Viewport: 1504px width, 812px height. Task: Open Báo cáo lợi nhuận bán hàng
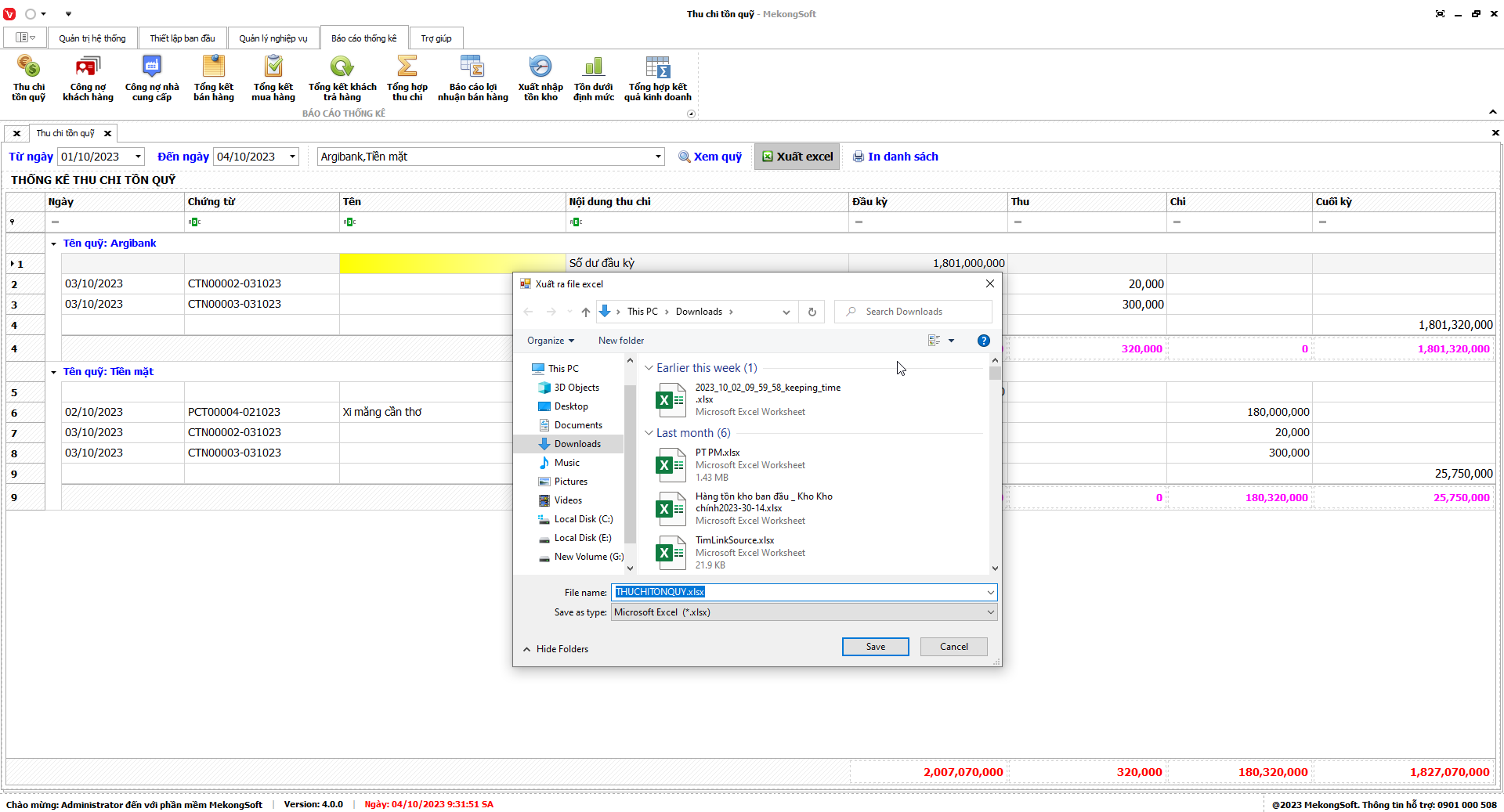[x=472, y=67]
